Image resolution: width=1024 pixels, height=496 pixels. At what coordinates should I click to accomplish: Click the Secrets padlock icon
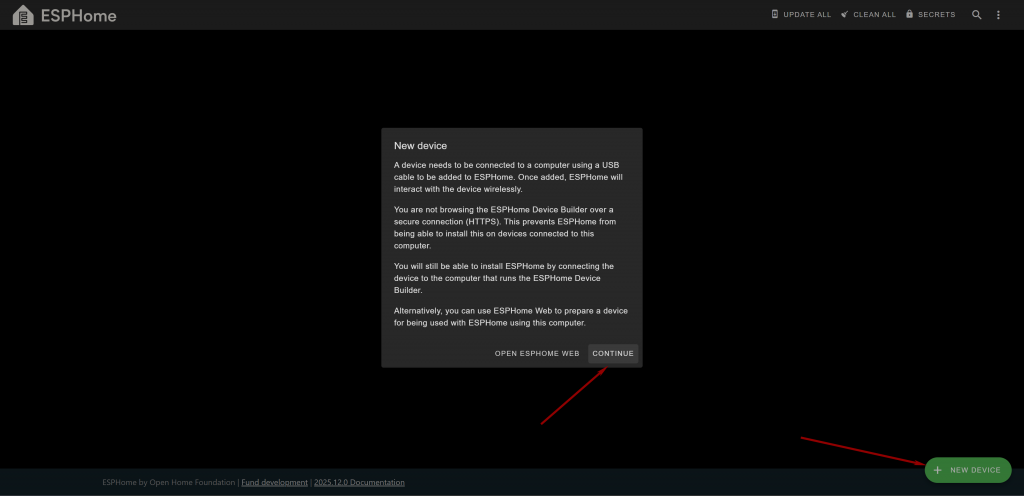909,15
